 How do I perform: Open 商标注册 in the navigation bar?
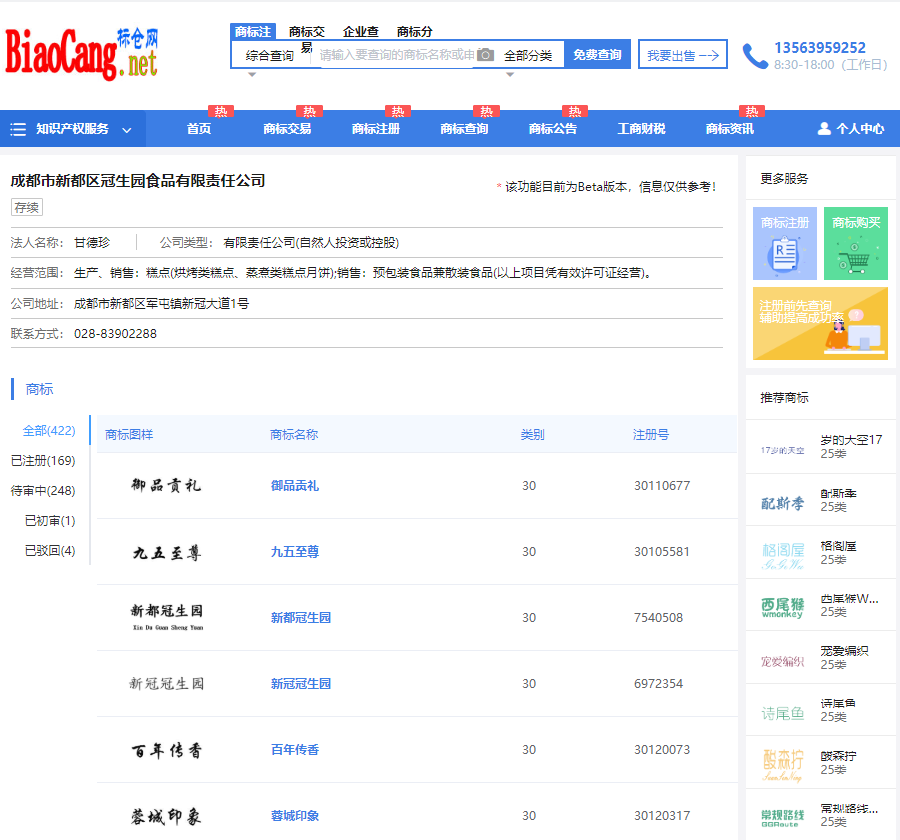click(x=375, y=129)
